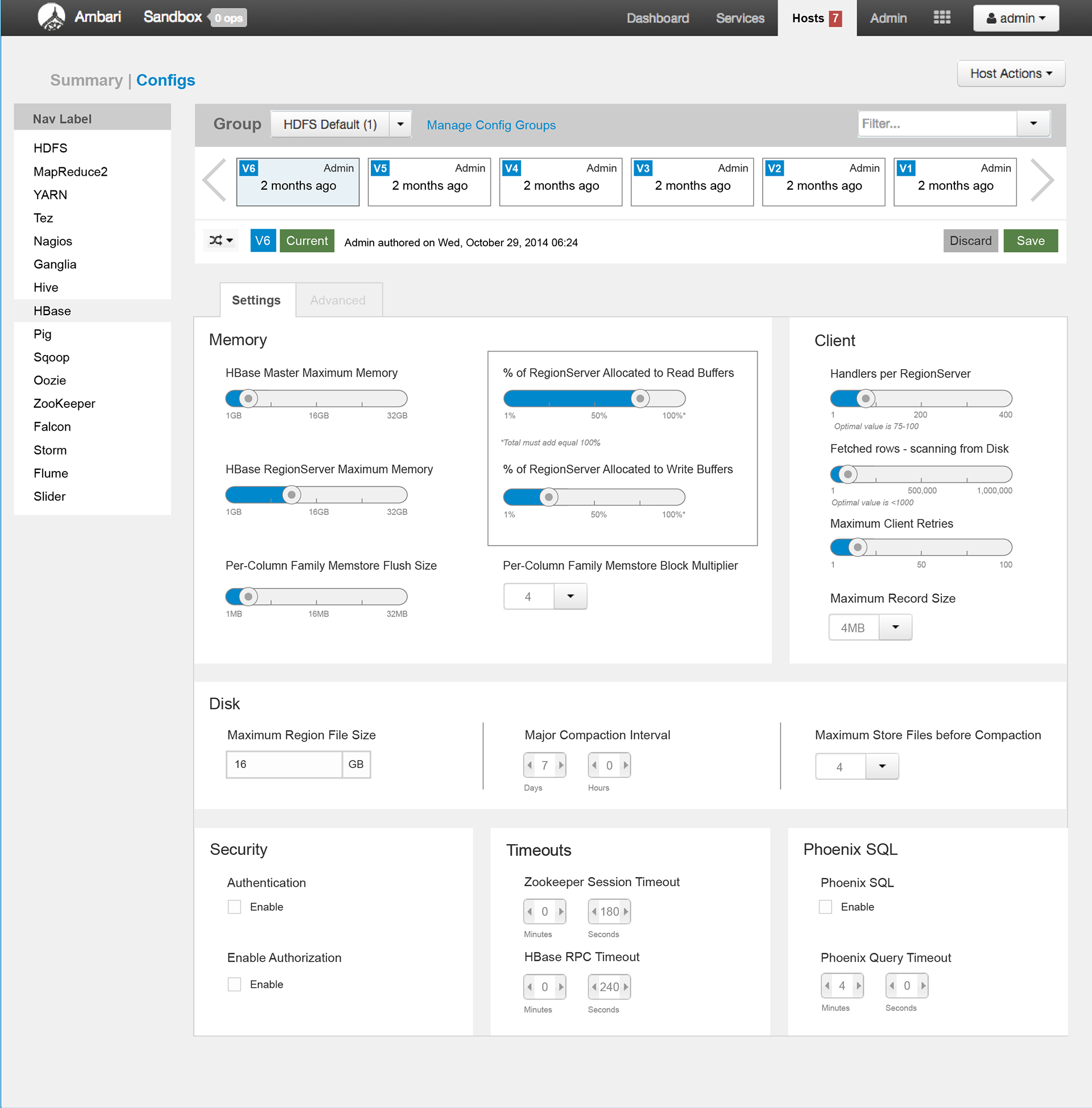Image resolution: width=1092 pixels, height=1108 pixels.
Task: Open Admin in top navigation
Action: pyautogui.click(x=888, y=18)
